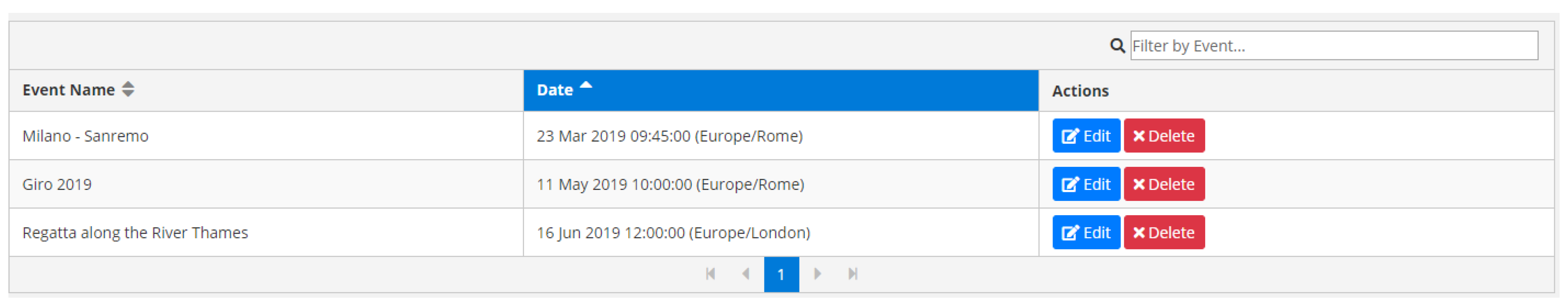
Task: Toggle the Date column sort arrow
Action: [586, 86]
